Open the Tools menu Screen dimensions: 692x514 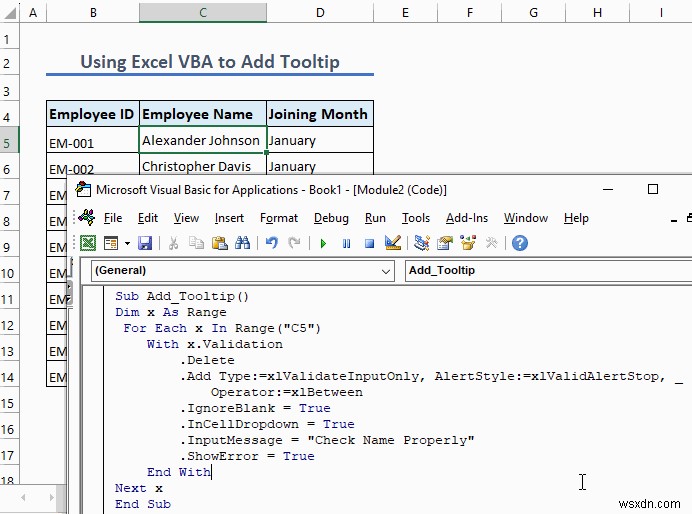point(416,218)
